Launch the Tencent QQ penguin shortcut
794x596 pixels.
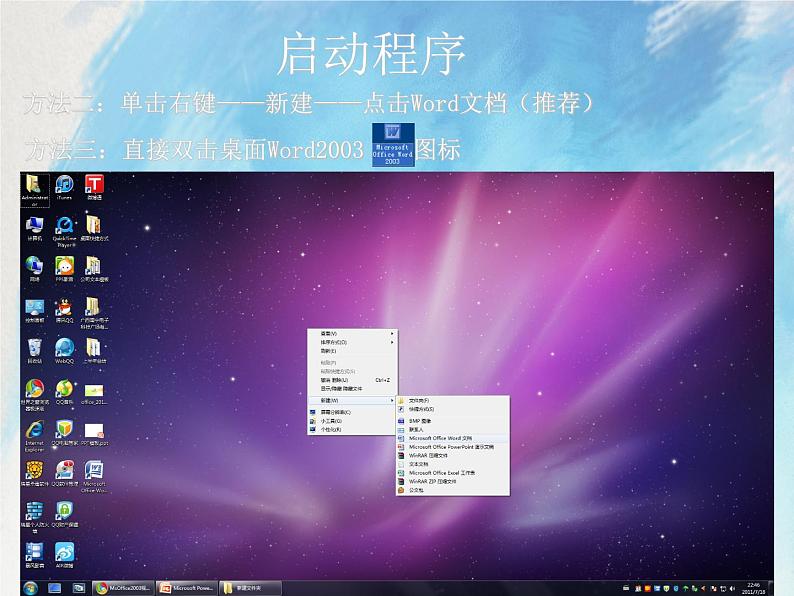(x=64, y=310)
